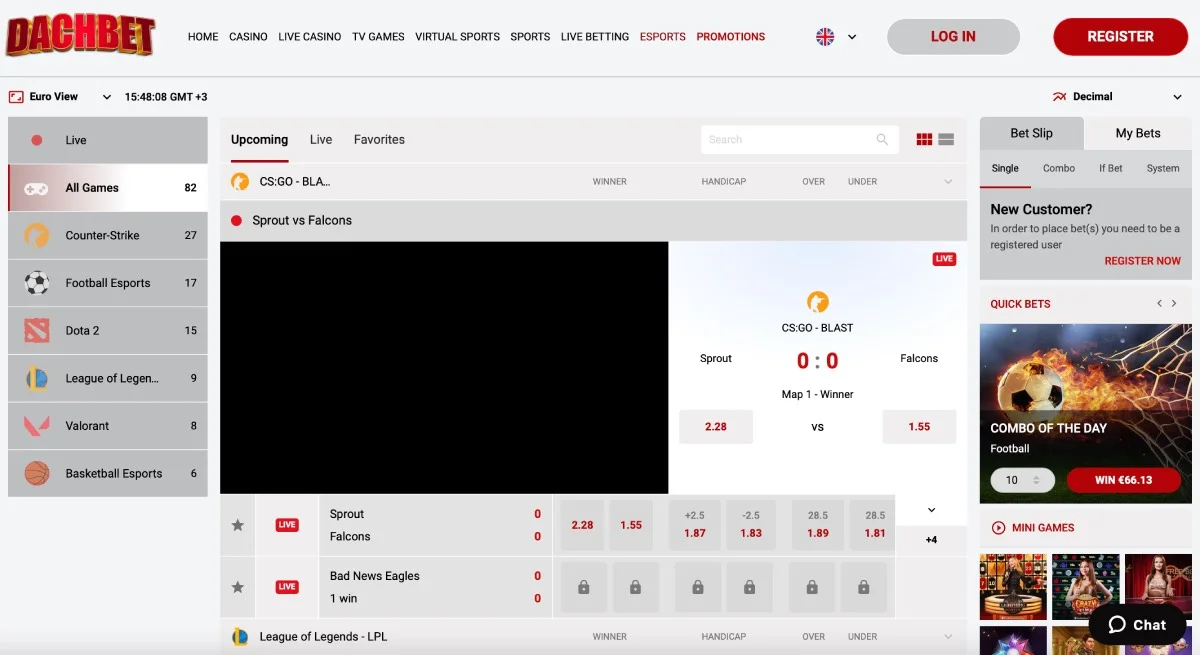Bet on Falcons at 1.55 in Map 1 - Winner card
The image size is (1200, 655).
[x=919, y=426]
